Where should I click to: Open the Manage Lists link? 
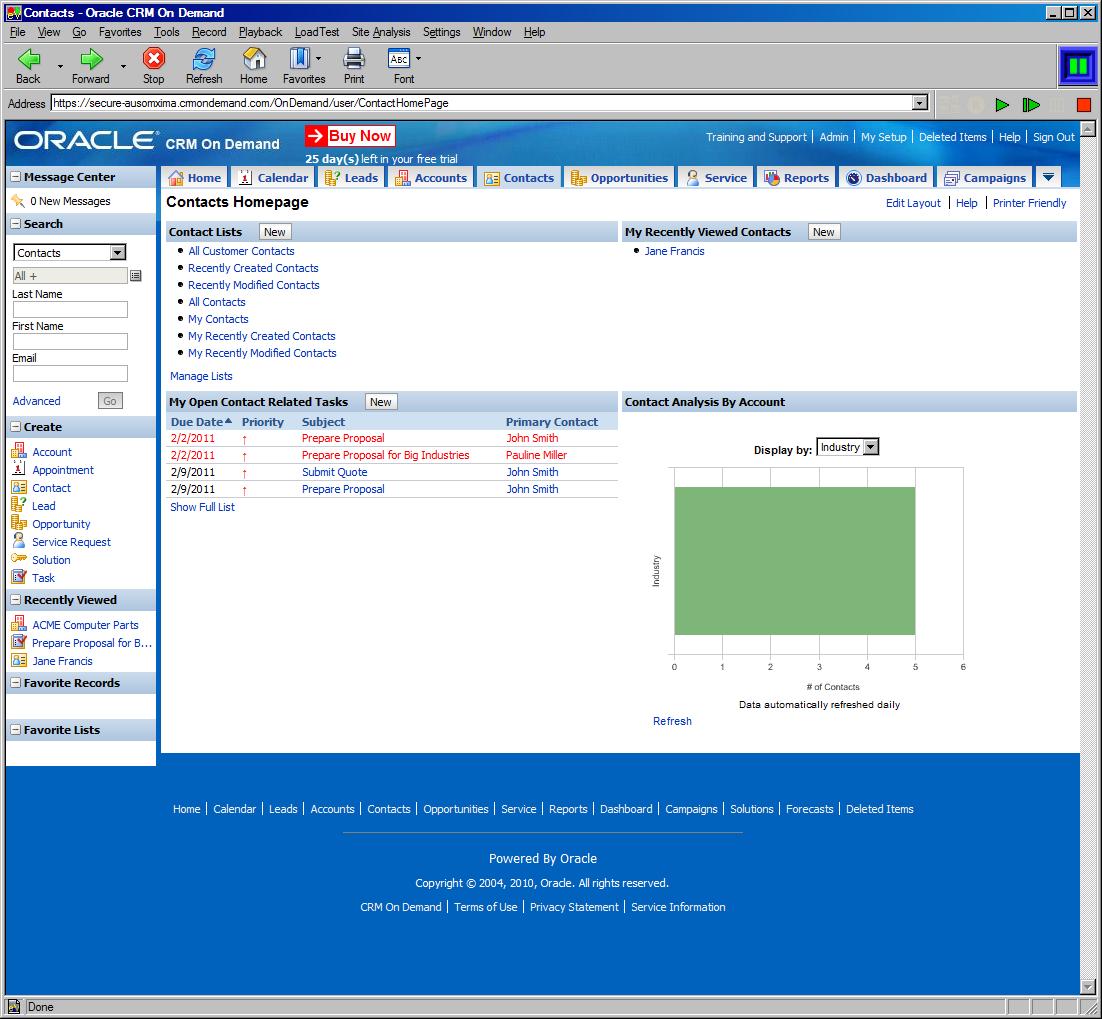click(201, 376)
